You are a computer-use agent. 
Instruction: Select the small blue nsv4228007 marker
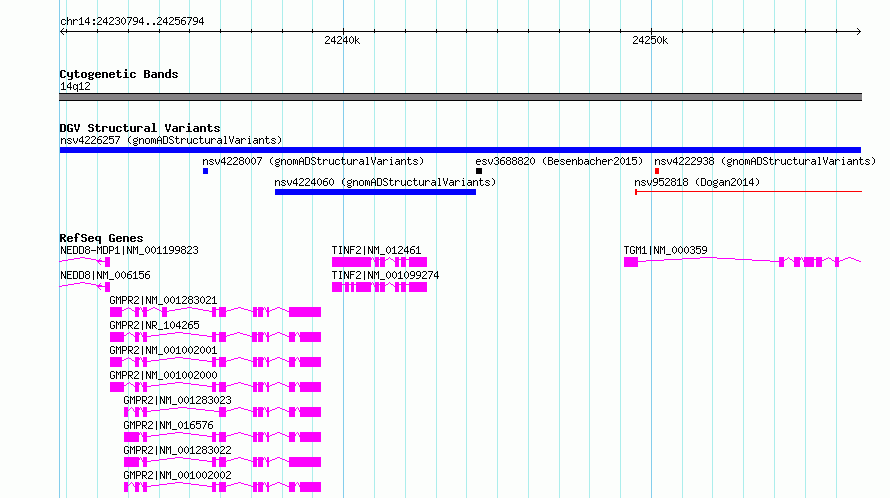point(205,171)
